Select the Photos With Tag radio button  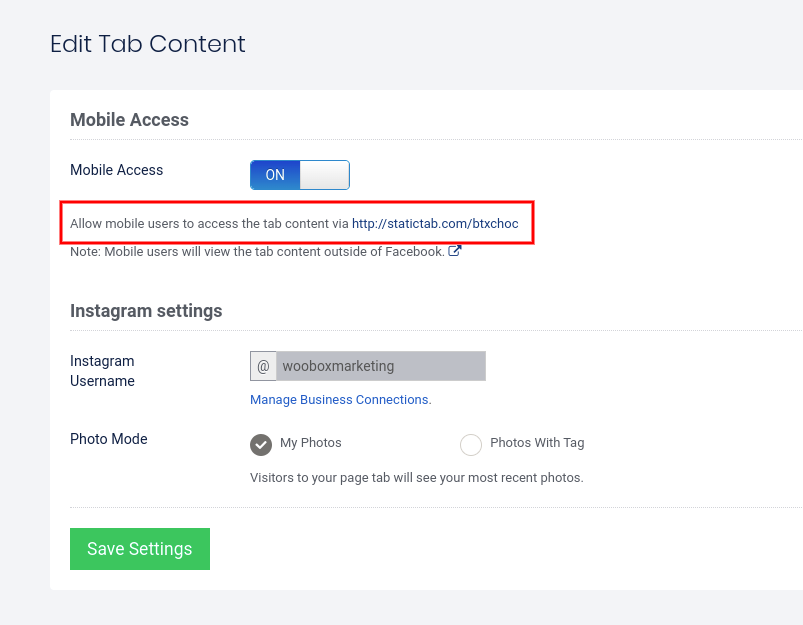point(470,444)
